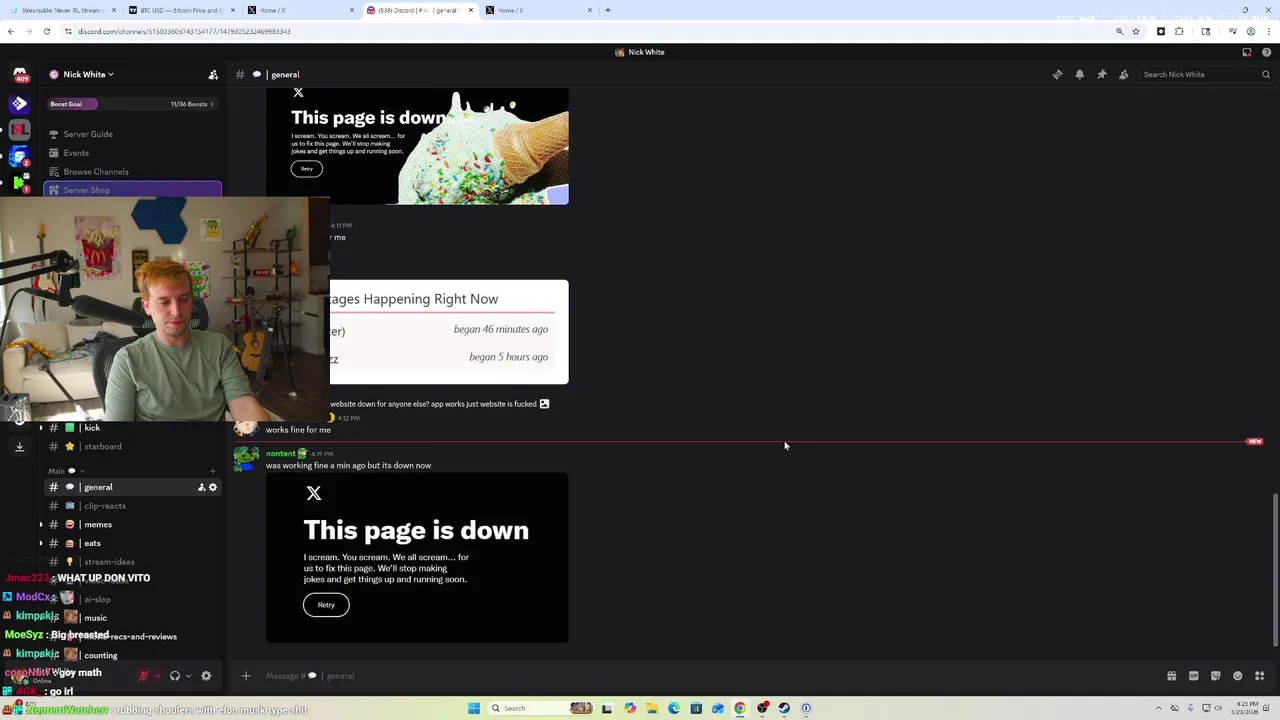Open Server Shop in sidebar
This screenshot has width=1280, height=720.
point(132,190)
